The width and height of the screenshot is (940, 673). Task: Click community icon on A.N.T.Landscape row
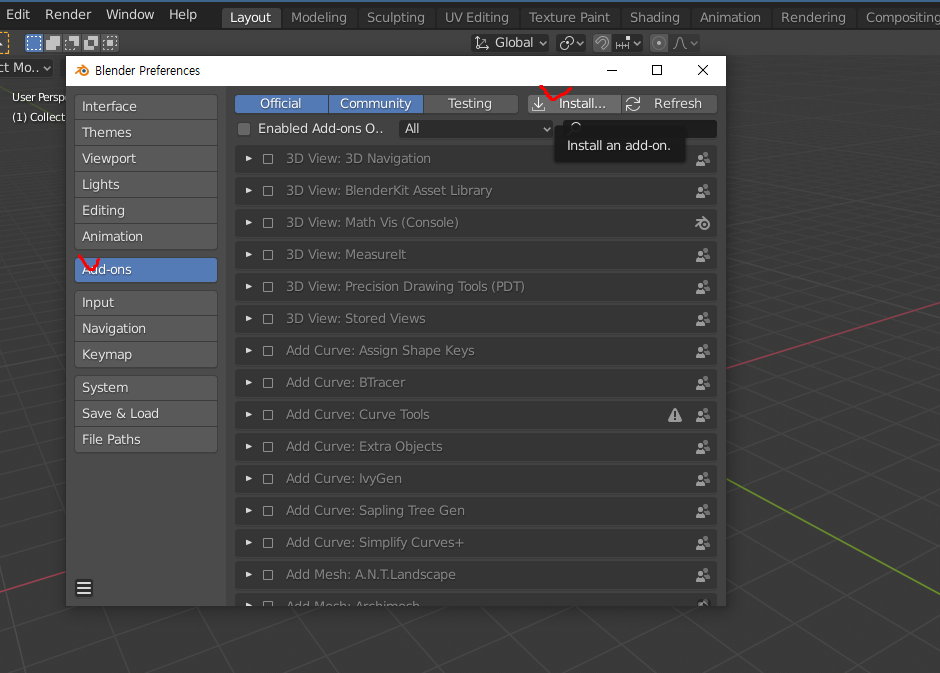coord(703,575)
